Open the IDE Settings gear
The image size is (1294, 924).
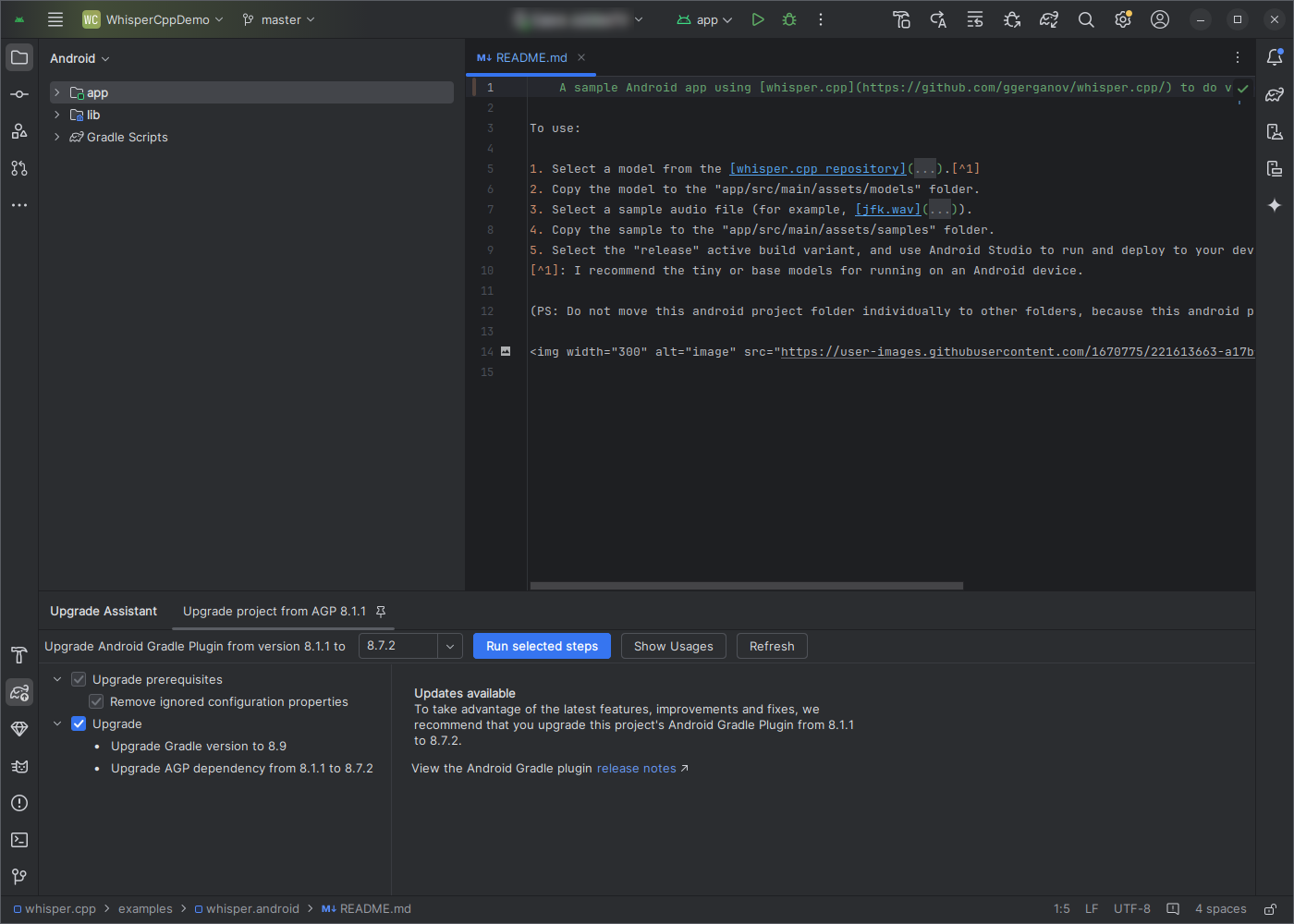click(x=1123, y=18)
